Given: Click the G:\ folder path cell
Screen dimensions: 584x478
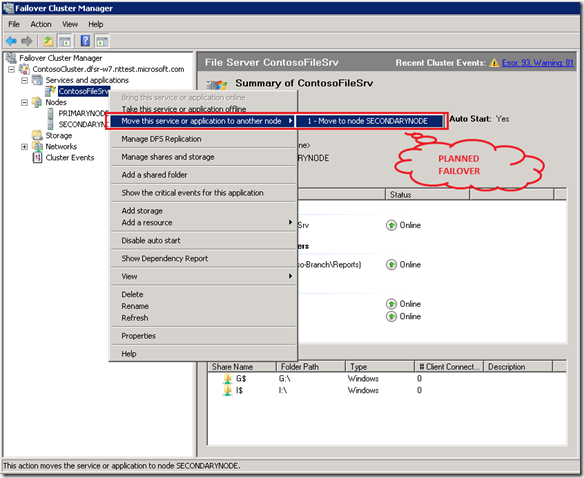Looking at the screenshot, I should pos(284,379).
